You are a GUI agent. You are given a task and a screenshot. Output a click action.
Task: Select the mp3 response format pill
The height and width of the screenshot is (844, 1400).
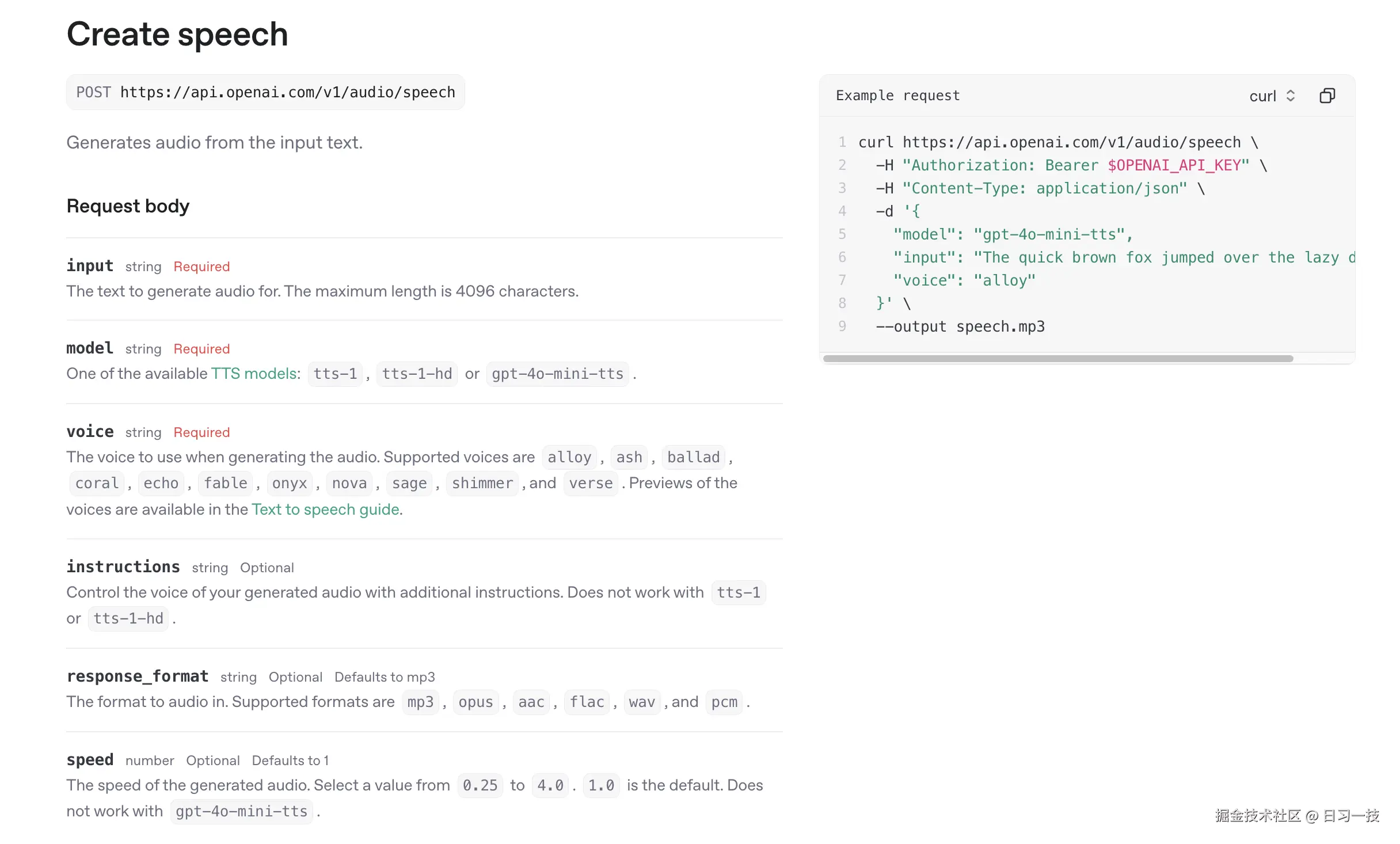point(420,701)
